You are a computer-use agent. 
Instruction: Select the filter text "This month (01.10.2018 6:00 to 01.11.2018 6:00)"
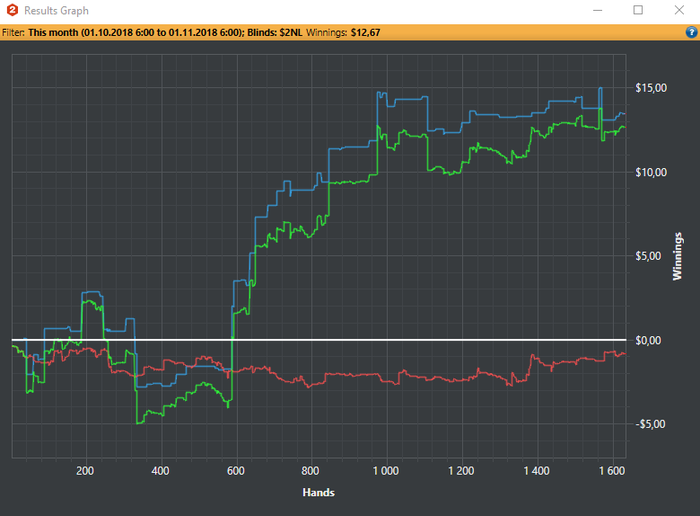(x=136, y=33)
